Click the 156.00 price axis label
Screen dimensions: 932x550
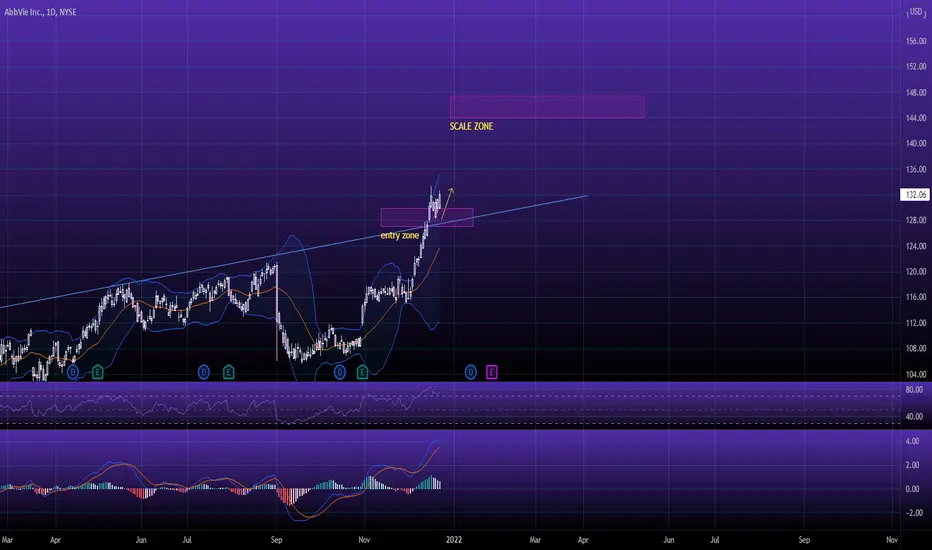tap(916, 42)
